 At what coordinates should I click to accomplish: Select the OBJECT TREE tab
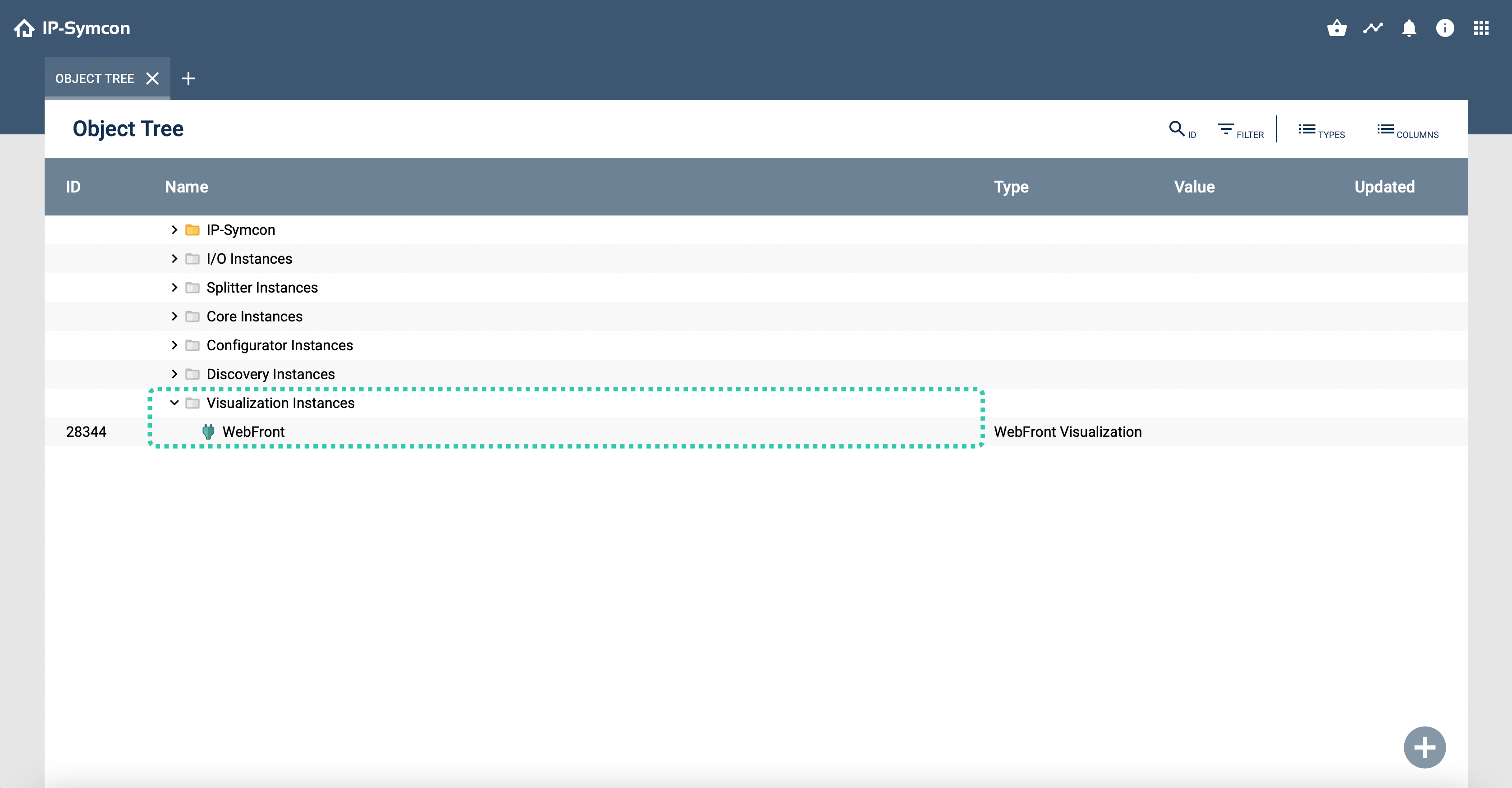tap(95, 78)
